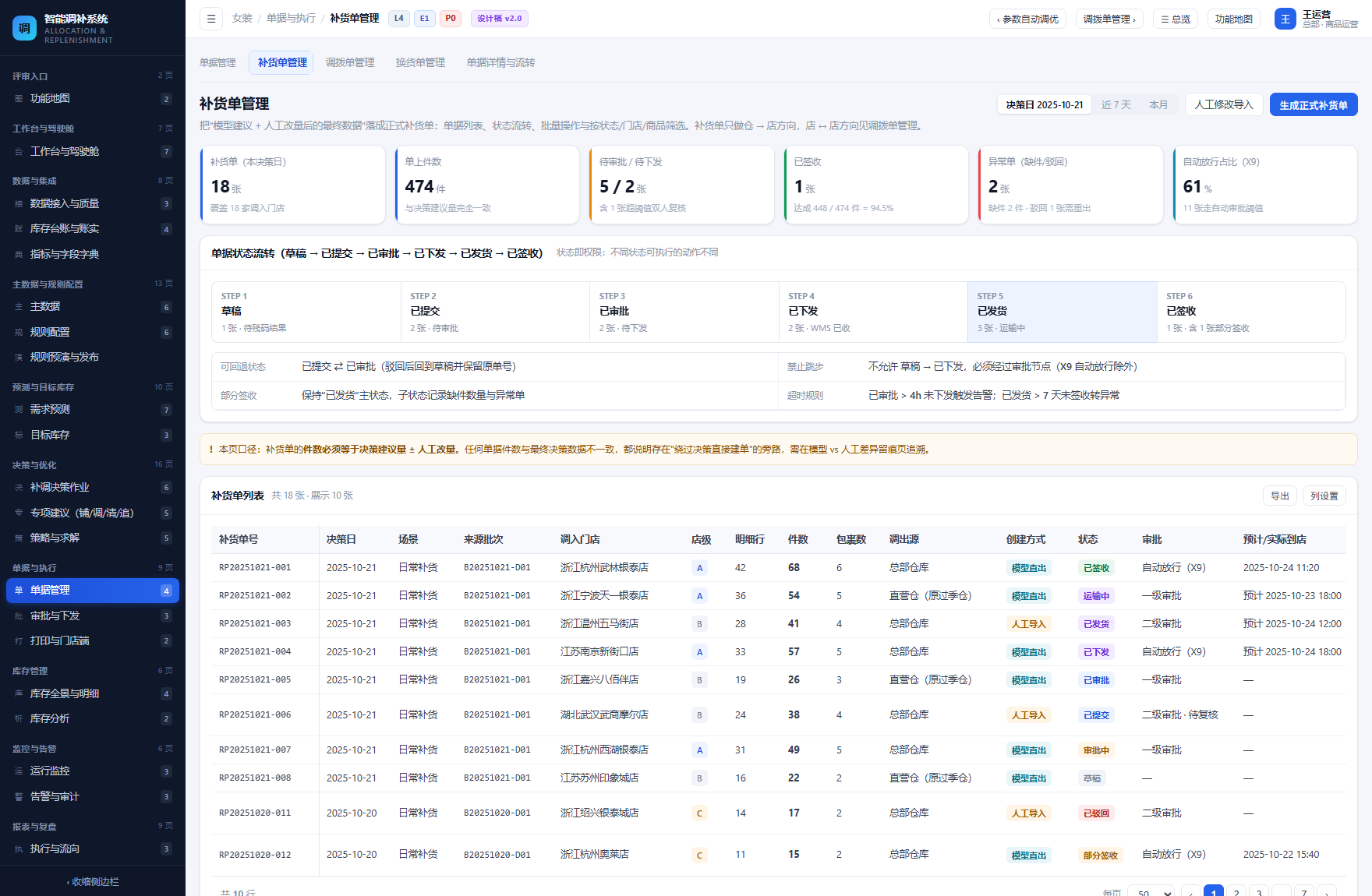Open 工作台与驾驶舱 sidebar item
The image size is (1372, 896).
[x=93, y=152]
